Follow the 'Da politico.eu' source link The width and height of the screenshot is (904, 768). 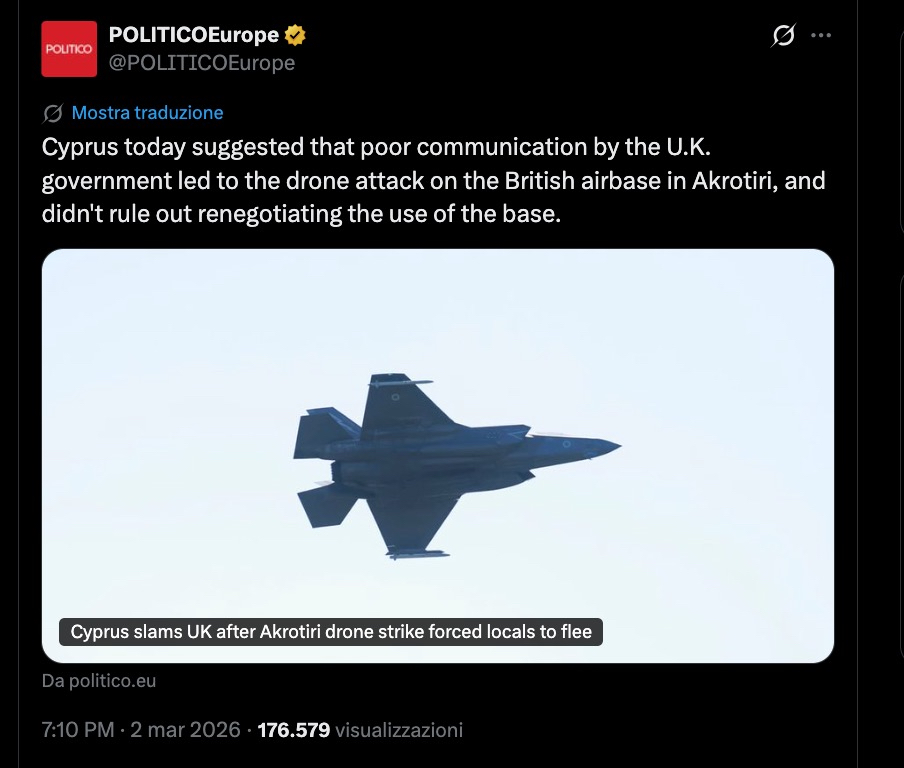(x=99, y=681)
